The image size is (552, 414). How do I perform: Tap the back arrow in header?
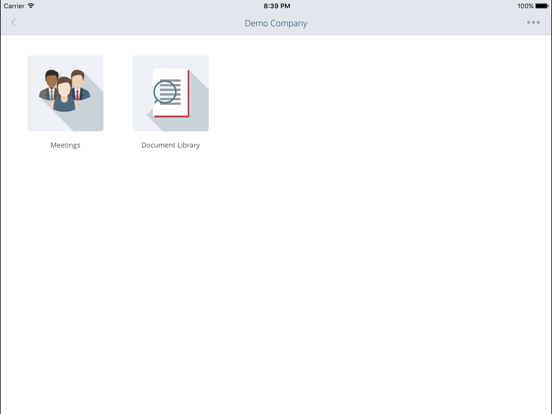(14, 23)
